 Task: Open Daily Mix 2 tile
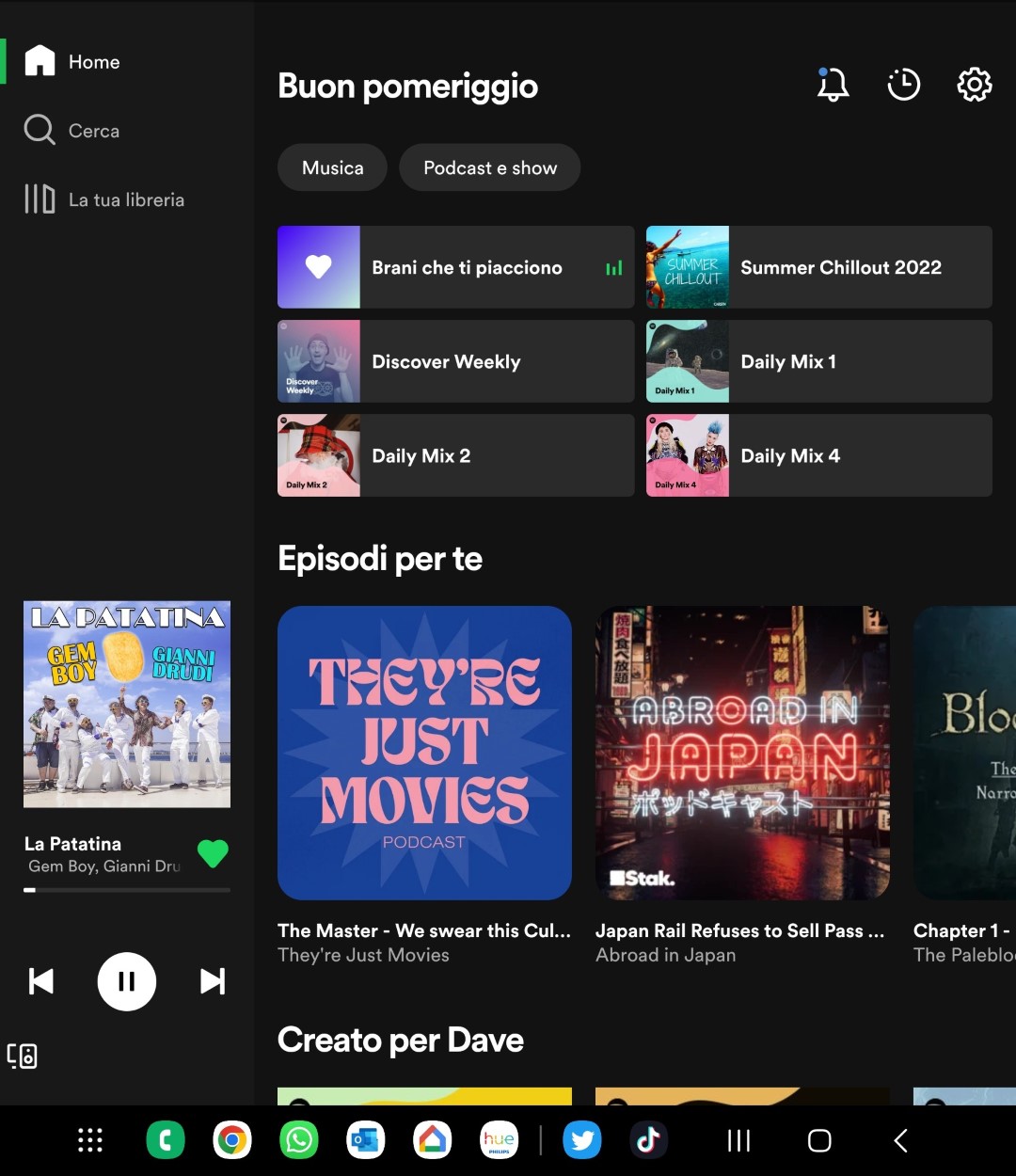(x=455, y=455)
